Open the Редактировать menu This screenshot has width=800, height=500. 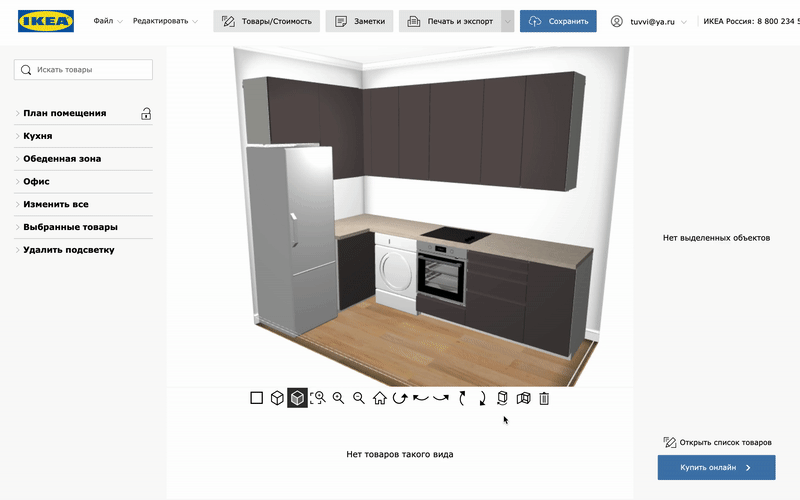pyautogui.click(x=165, y=21)
